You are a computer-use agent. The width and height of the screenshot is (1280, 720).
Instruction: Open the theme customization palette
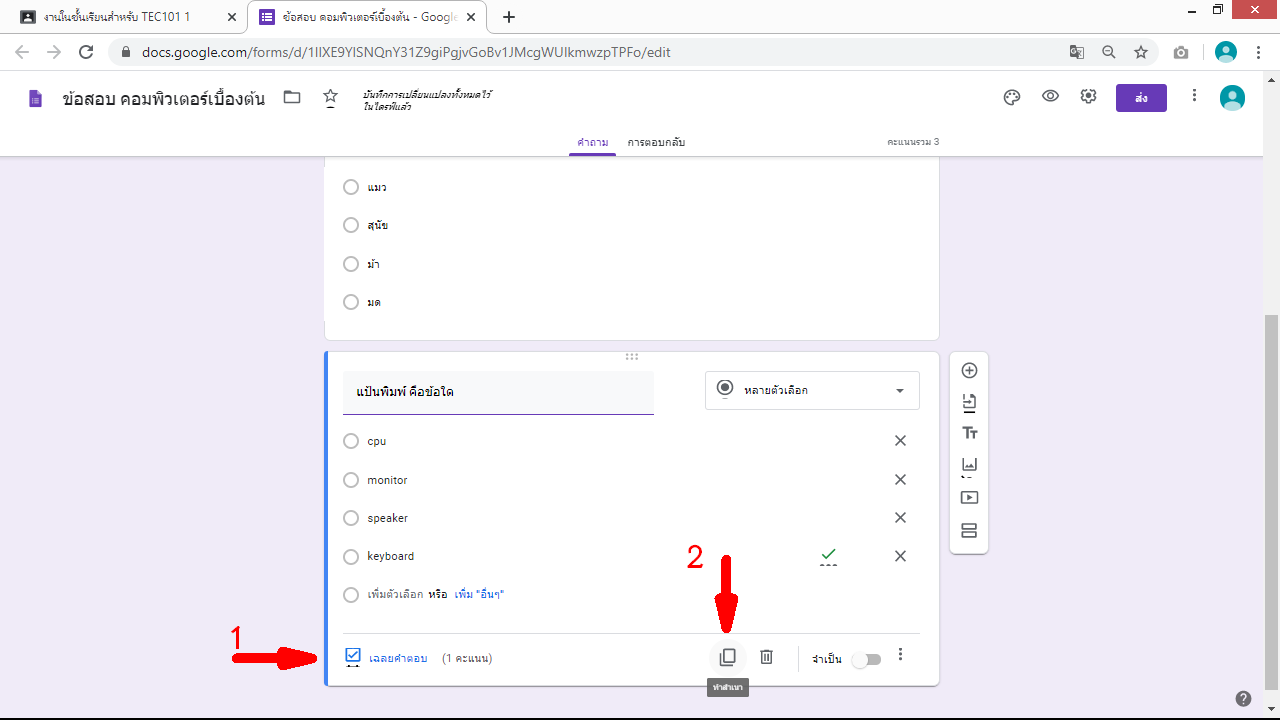[x=1011, y=97]
